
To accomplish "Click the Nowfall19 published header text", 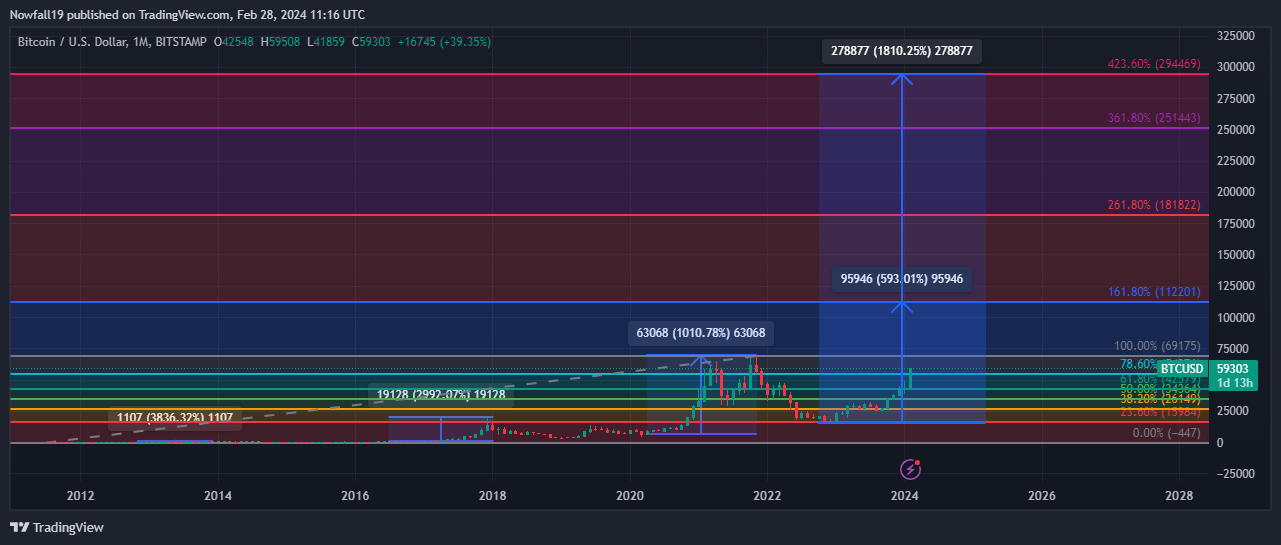I will click(x=187, y=15).
